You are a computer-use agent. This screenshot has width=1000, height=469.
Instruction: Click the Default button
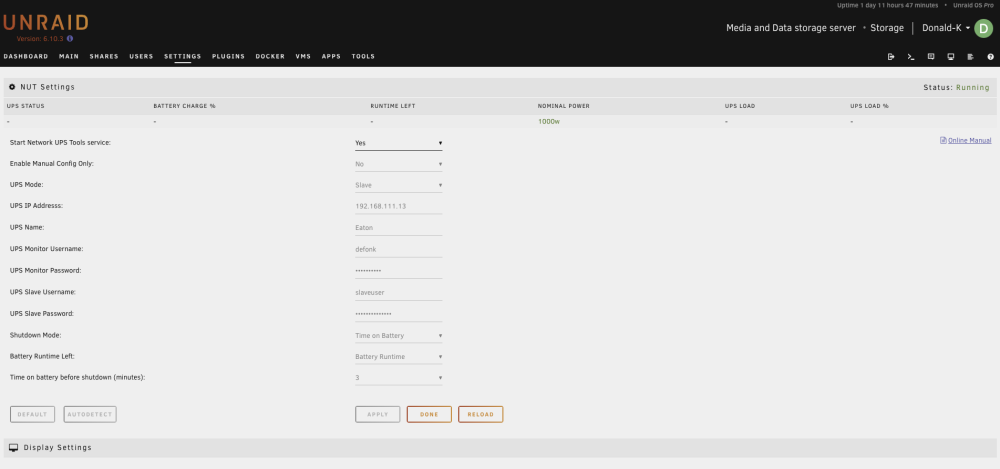(33, 414)
